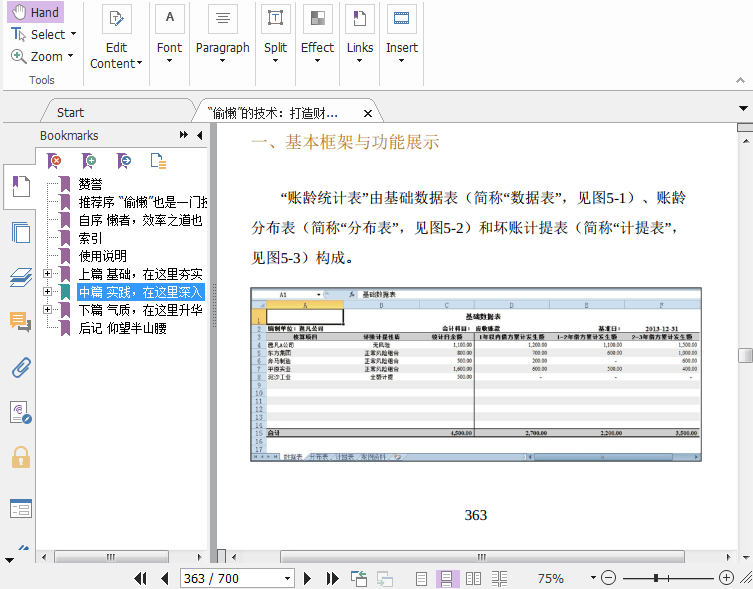Open the Edit Content tool
Screen dimensions: 753x589
pyautogui.click(x=117, y=38)
